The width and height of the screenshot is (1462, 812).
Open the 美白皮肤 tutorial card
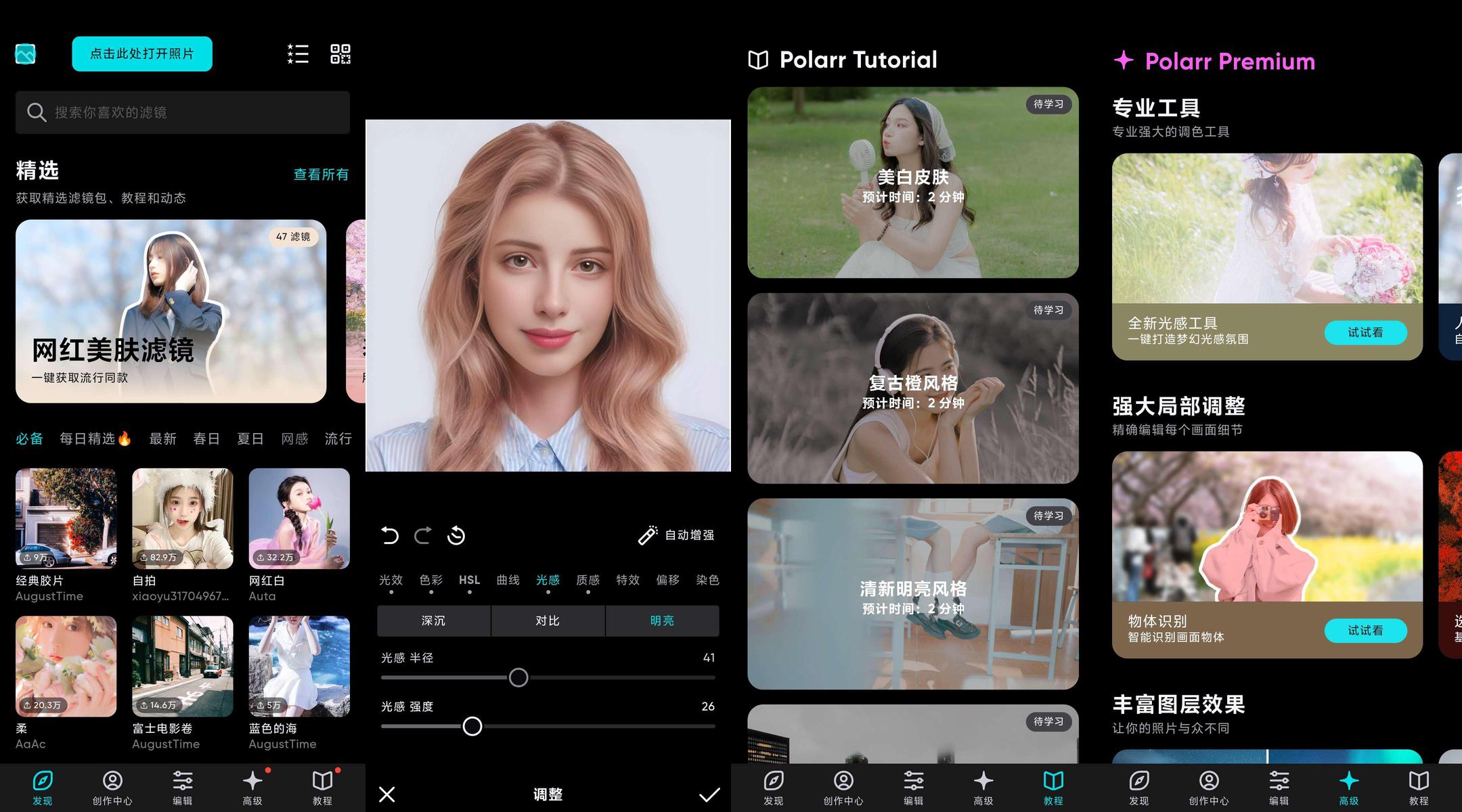pos(913,183)
